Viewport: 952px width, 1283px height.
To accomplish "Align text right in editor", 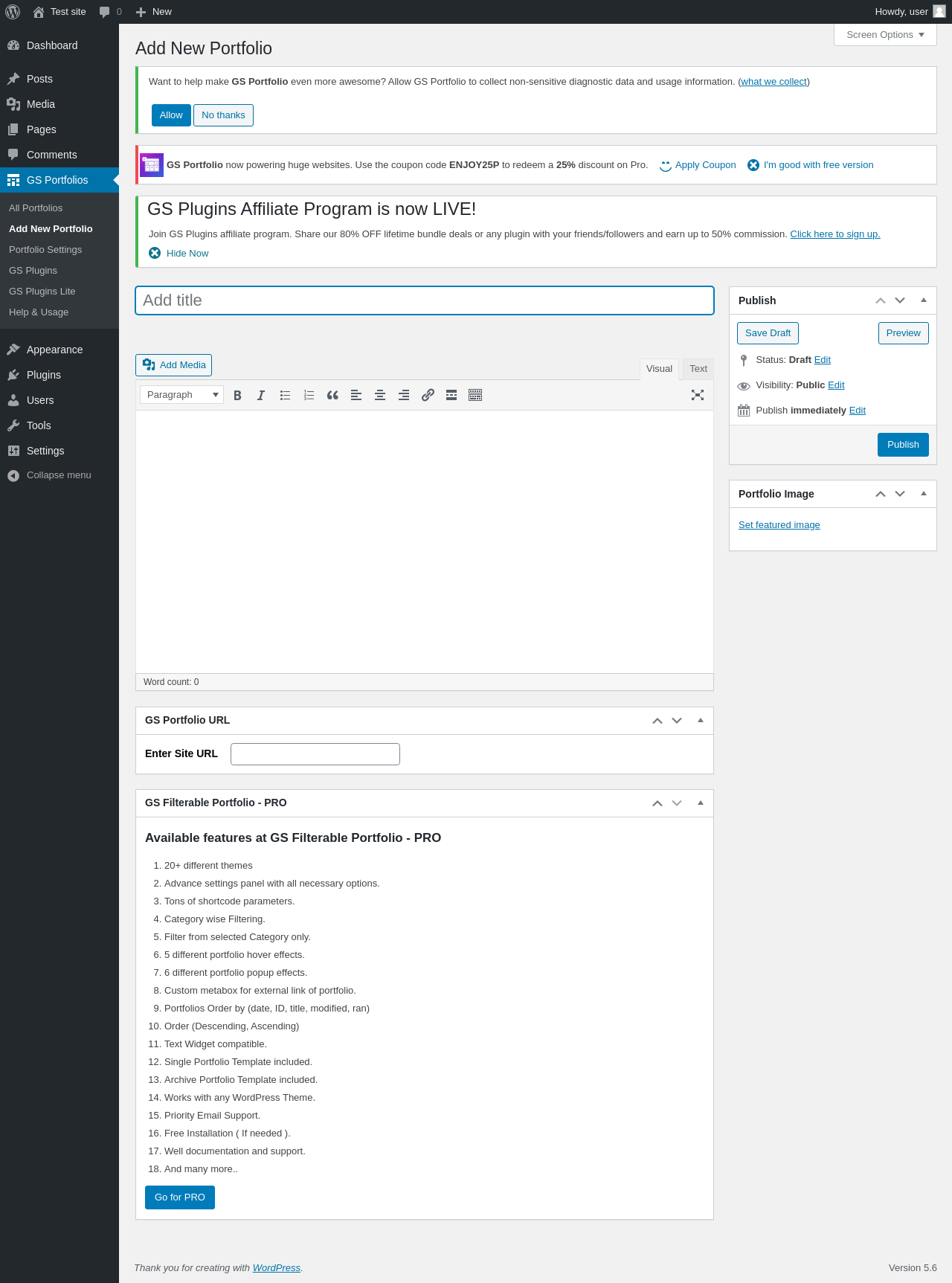I will tap(404, 396).
